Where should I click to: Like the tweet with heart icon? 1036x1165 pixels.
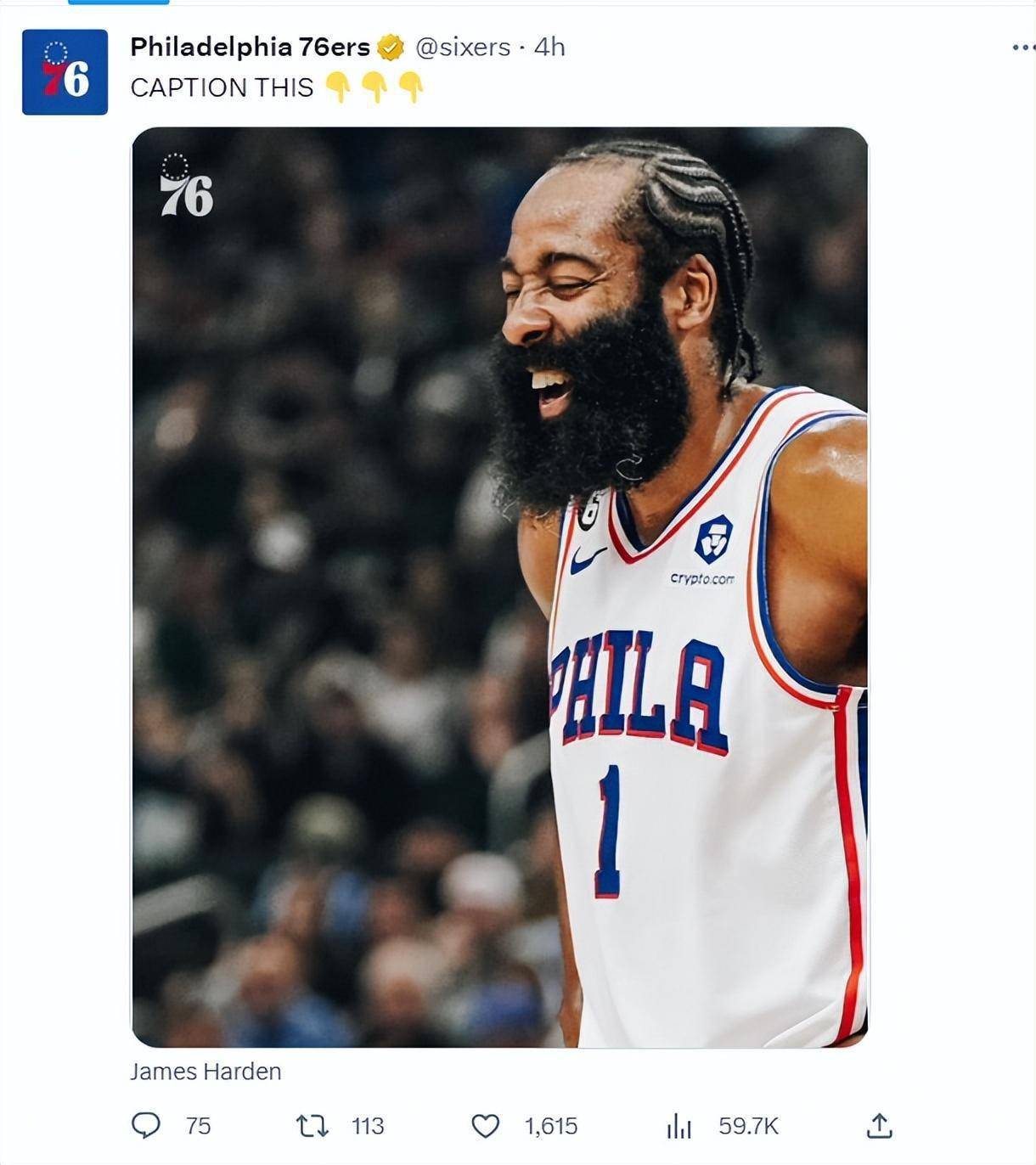485,1126
